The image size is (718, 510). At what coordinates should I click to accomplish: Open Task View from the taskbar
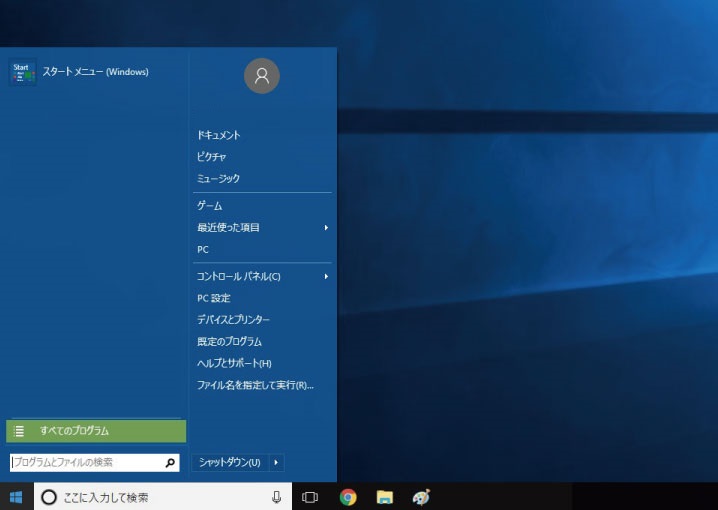coord(310,497)
